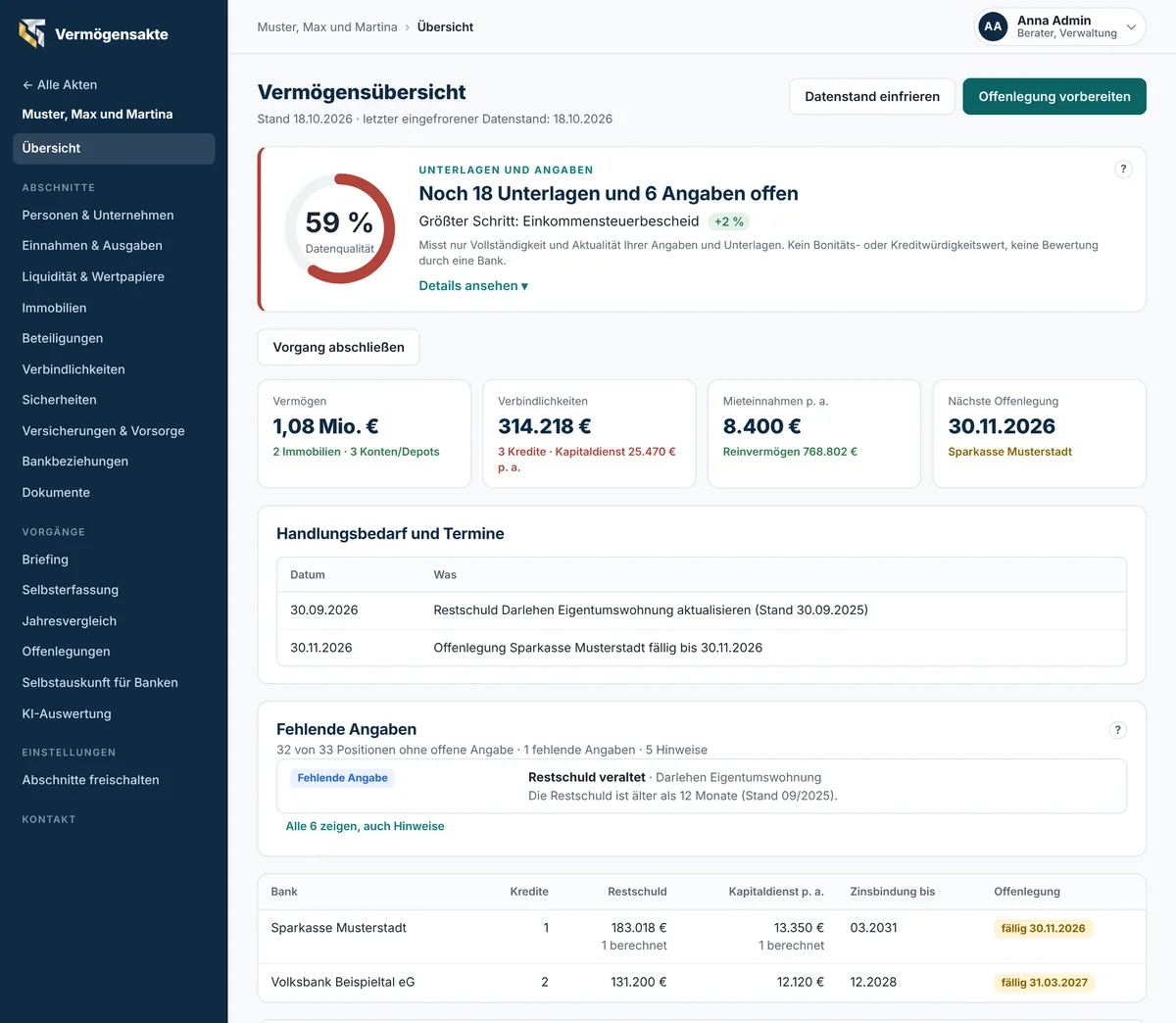Select the Offenlegung Sparkasse Musterstadt fällig row
Viewport: 1176px width, 1023px height.
tap(702, 648)
